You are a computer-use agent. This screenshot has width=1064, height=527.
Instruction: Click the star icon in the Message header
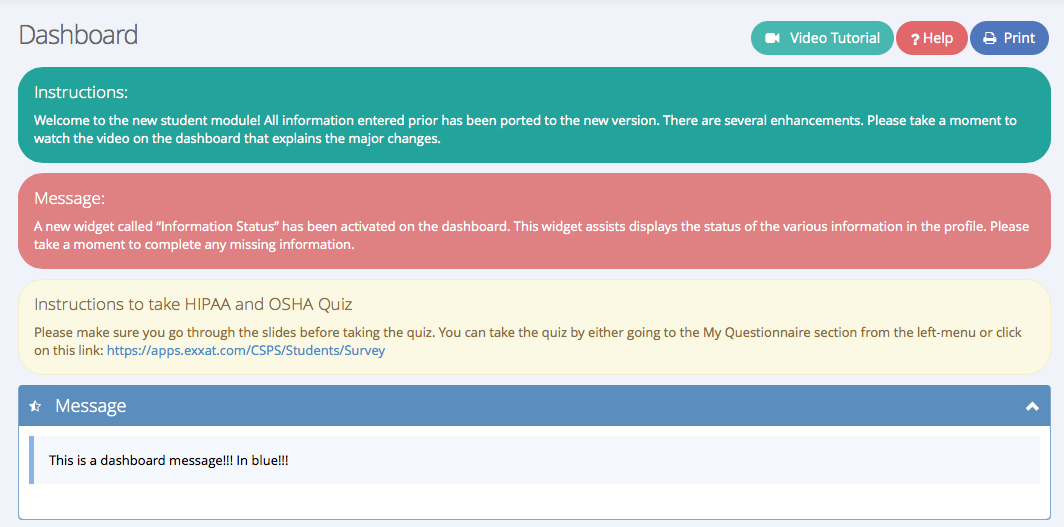coord(36,406)
